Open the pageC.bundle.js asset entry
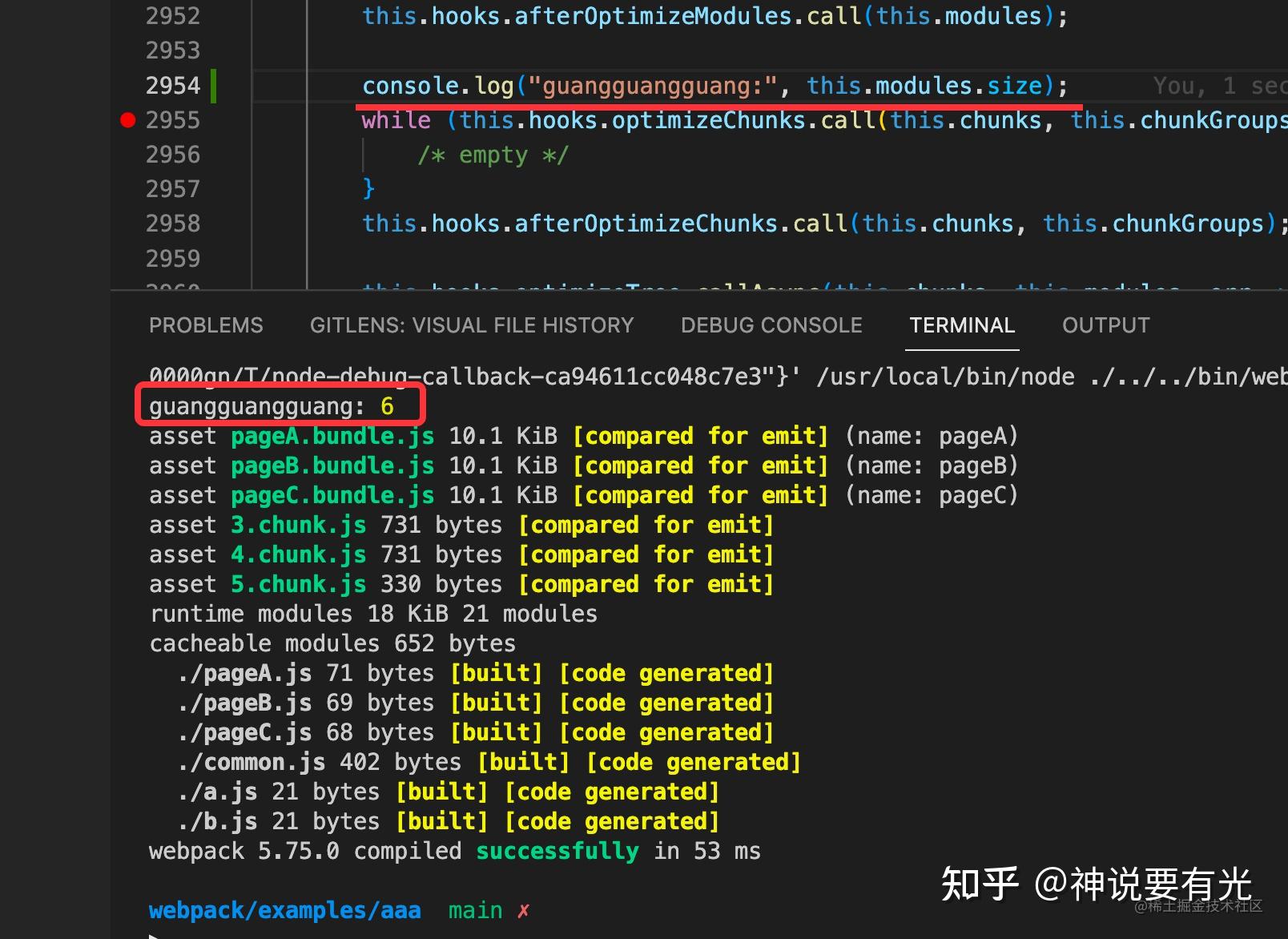Screen dimensions: 1288x939 pos(332,494)
